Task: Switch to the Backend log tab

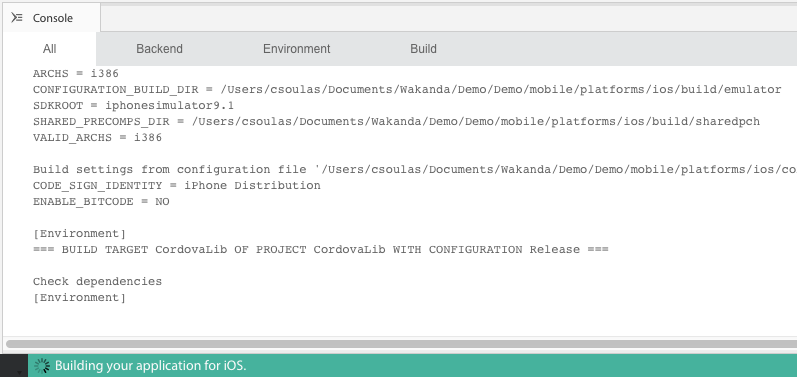Action: [159, 49]
